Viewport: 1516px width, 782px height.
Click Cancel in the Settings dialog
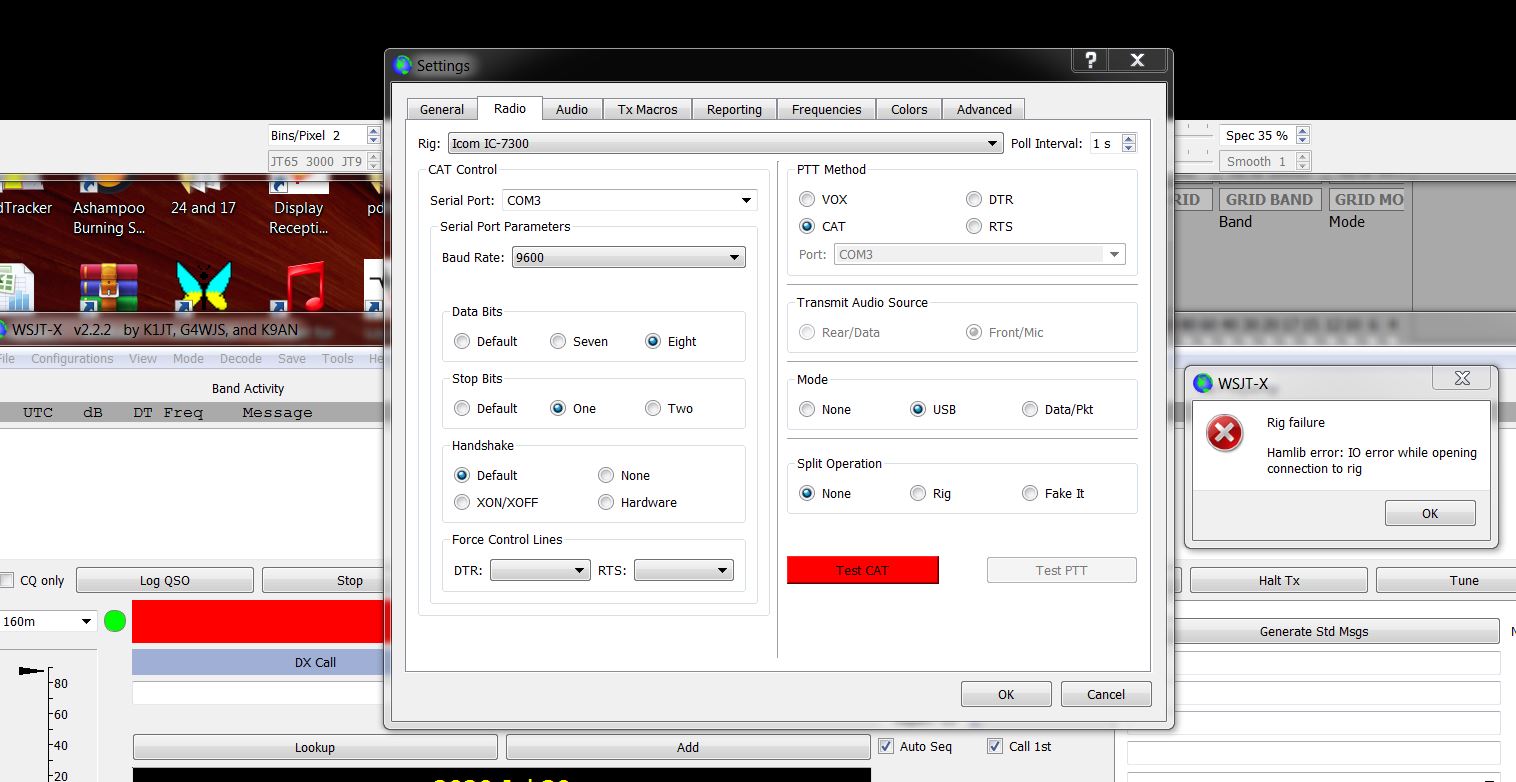pos(1106,694)
